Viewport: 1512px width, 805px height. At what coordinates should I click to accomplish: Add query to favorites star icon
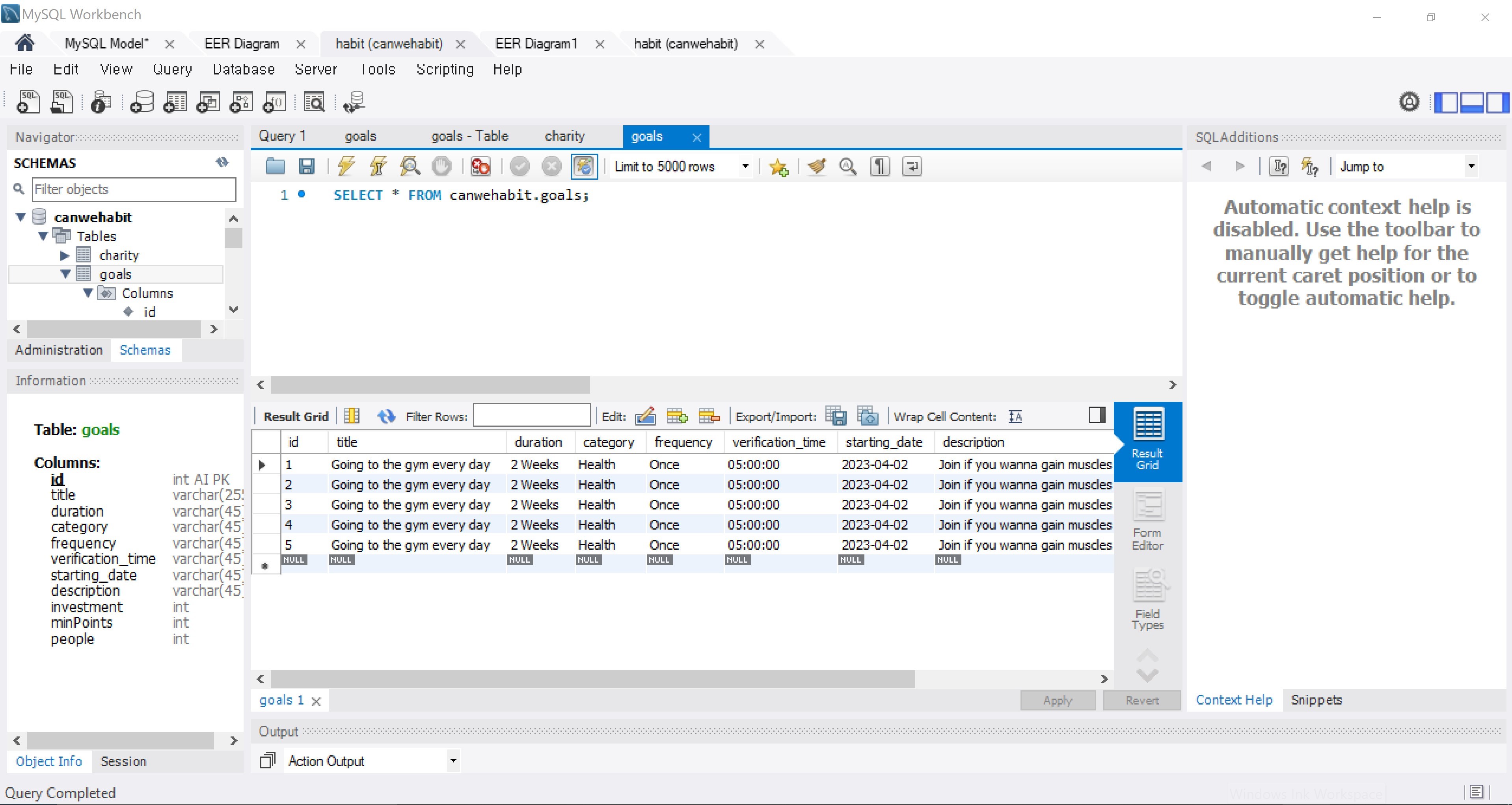click(778, 167)
